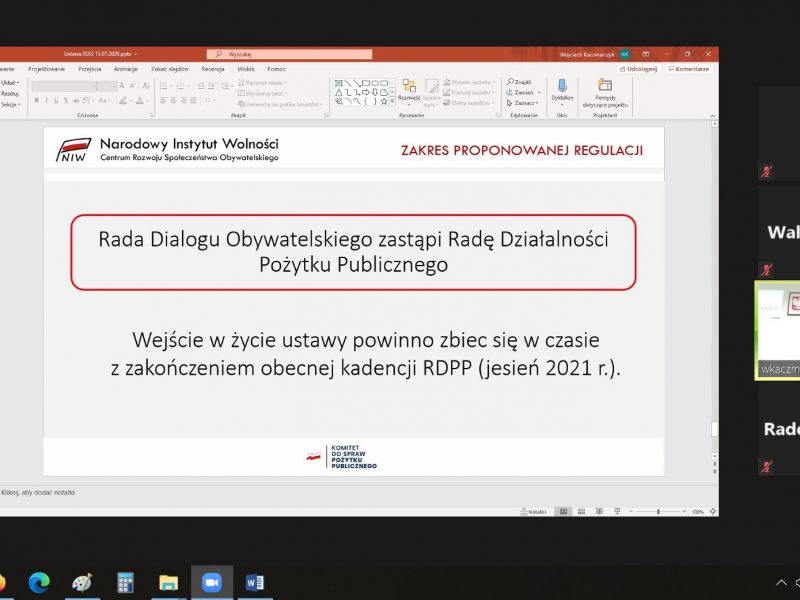Toggle the bulleted list button
800x600 pixels.
click(x=166, y=86)
